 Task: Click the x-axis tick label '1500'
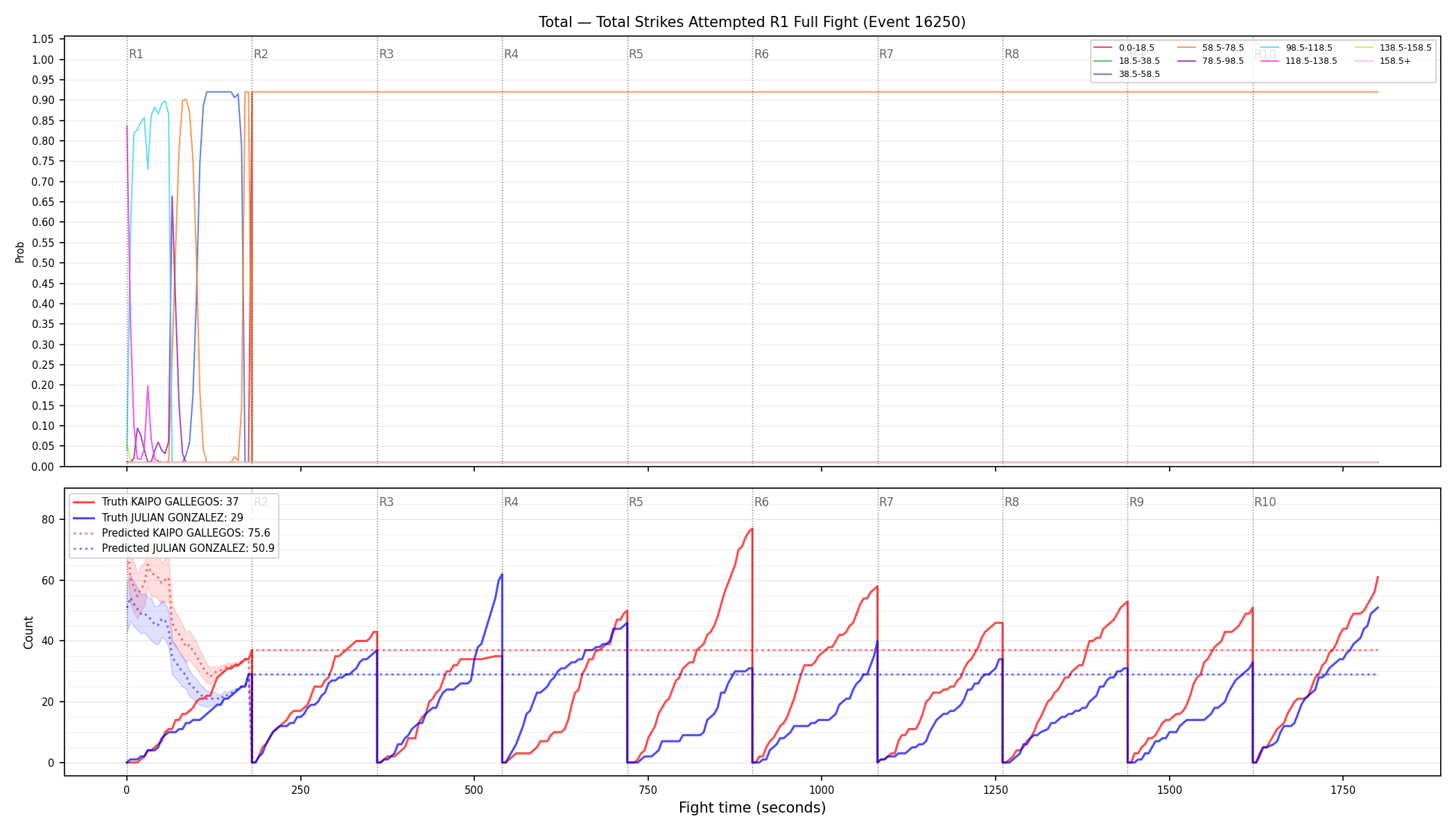pyautogui.click(x=1170, y=790)
